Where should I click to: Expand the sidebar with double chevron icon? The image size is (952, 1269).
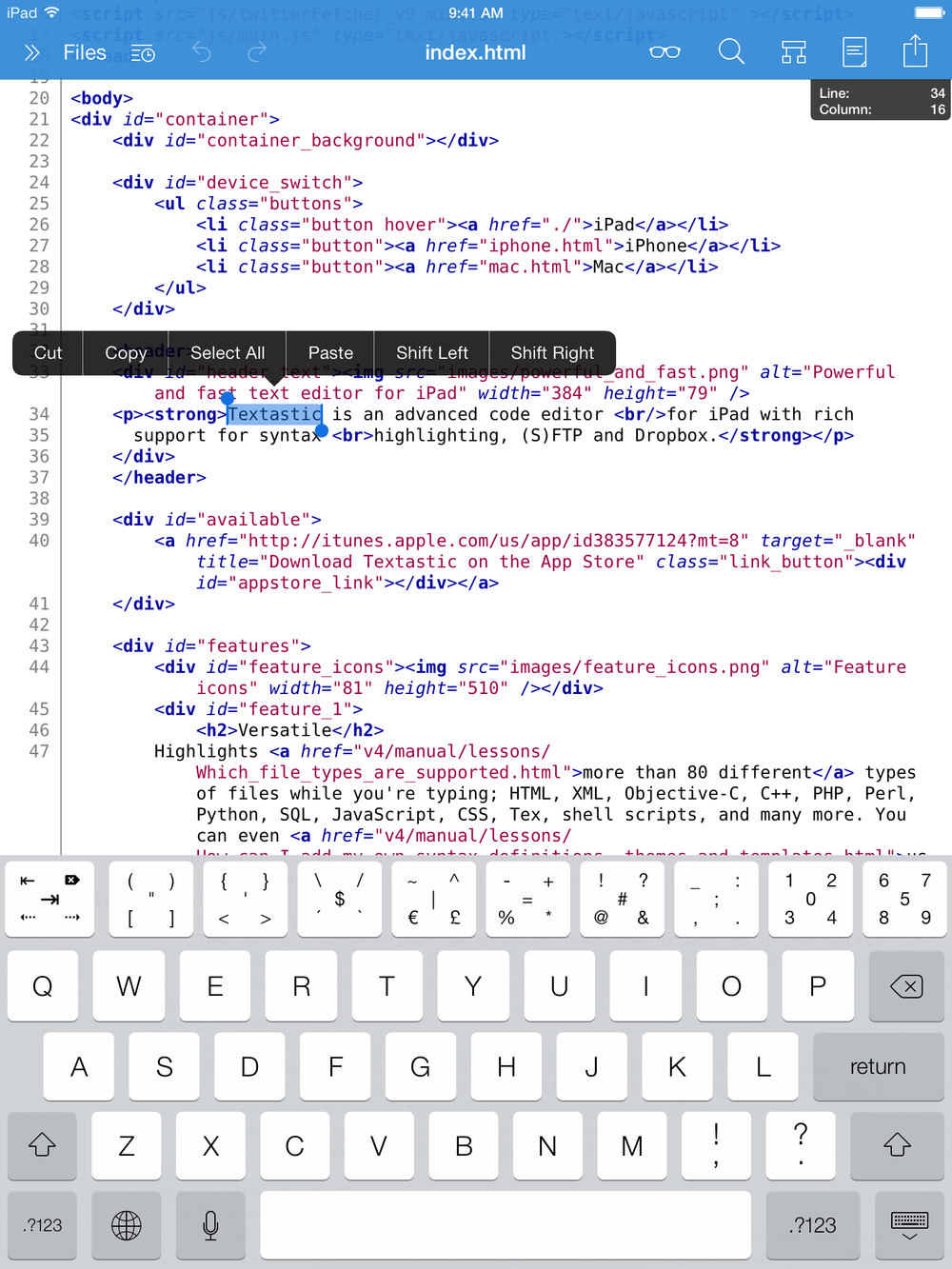pyautogui.click(x=31, y=53)
